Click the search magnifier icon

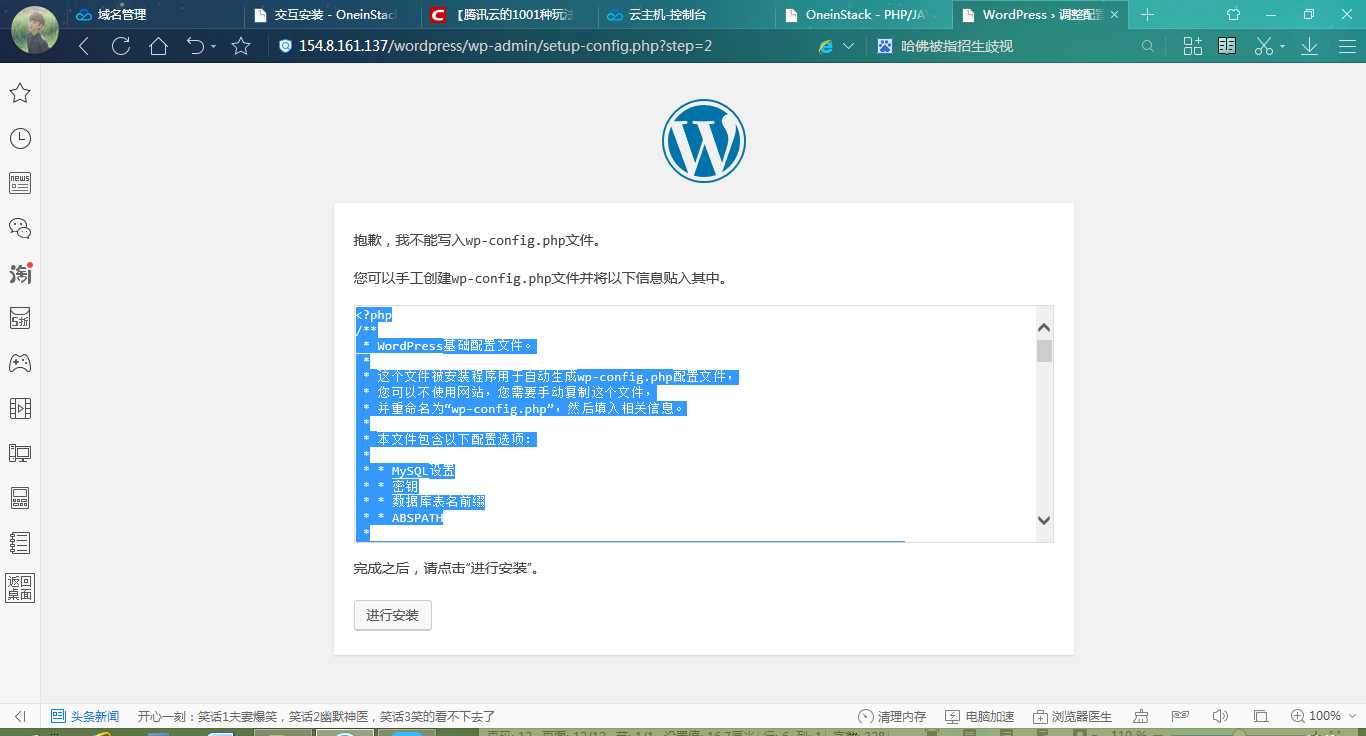tap(1148, 46)
